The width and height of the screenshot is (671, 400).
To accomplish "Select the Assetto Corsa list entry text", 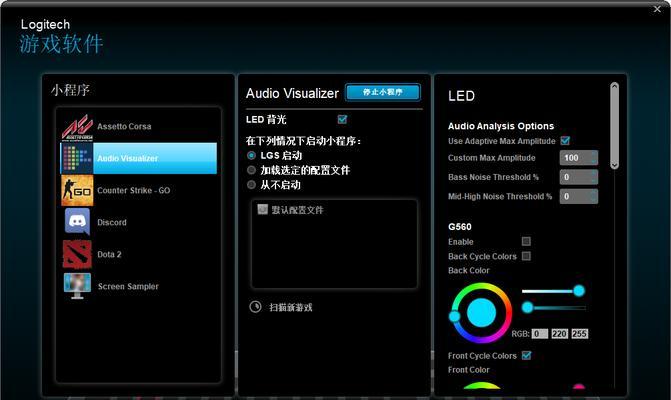I will [x=124, y=127].
